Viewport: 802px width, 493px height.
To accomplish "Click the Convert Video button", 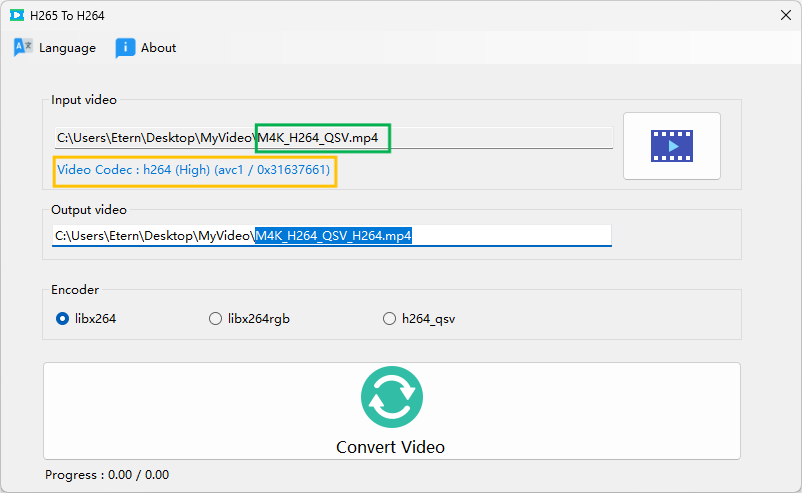I will 392,411.
